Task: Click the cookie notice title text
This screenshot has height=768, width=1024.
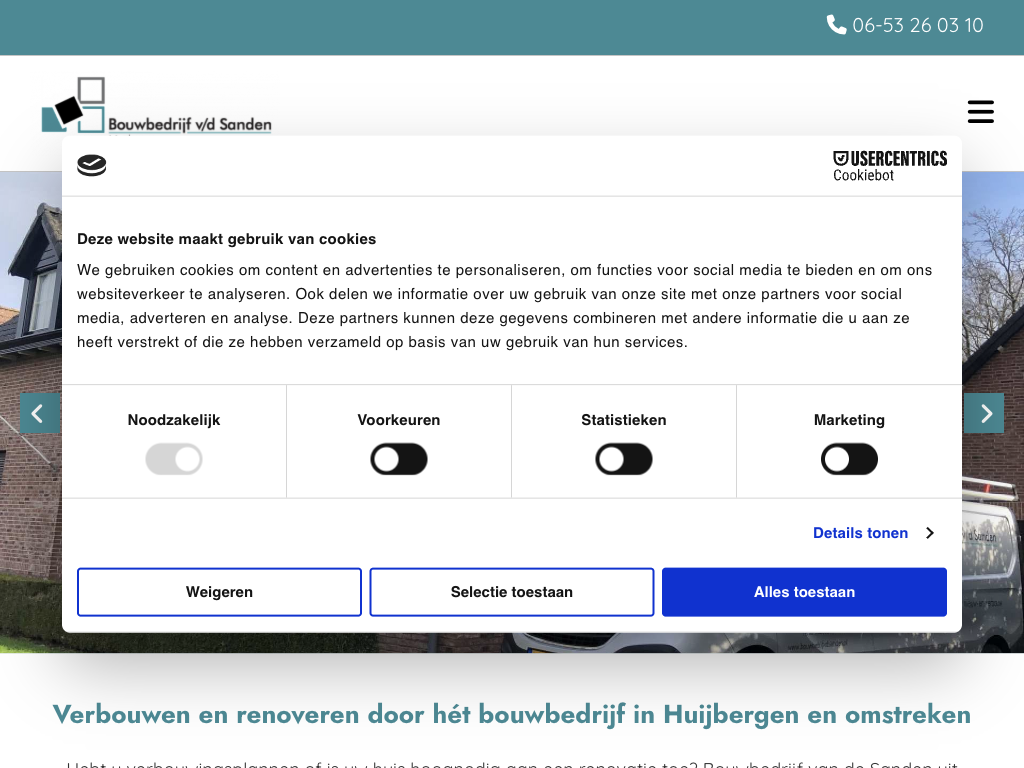Action: [227, 239]
